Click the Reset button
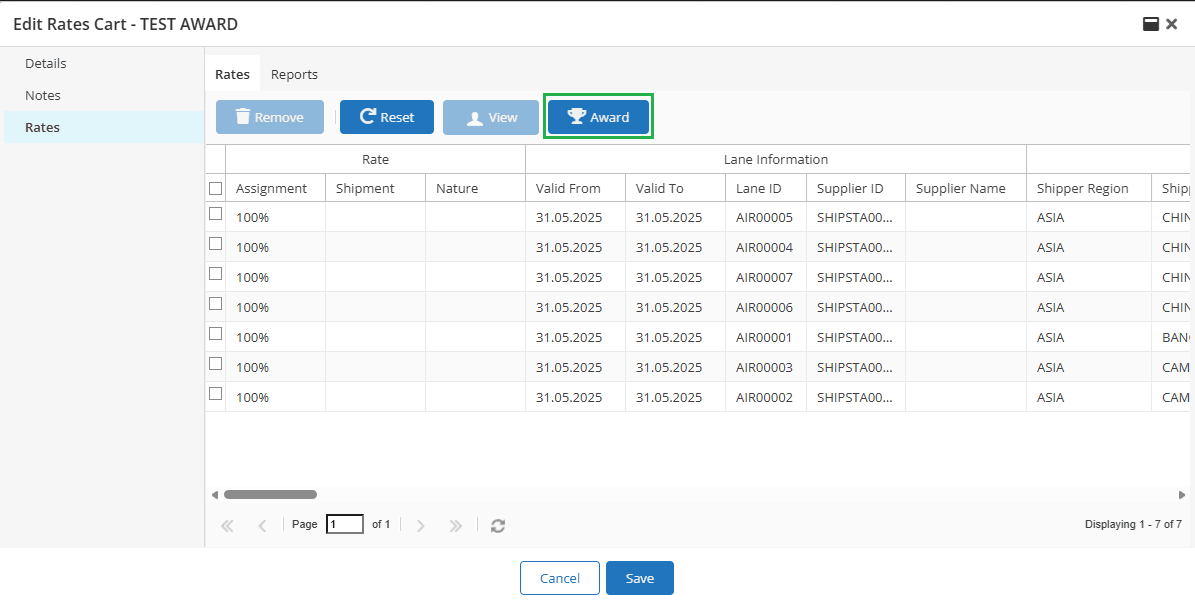Viewport: 1195px width, 604px height. pos(386,117)
